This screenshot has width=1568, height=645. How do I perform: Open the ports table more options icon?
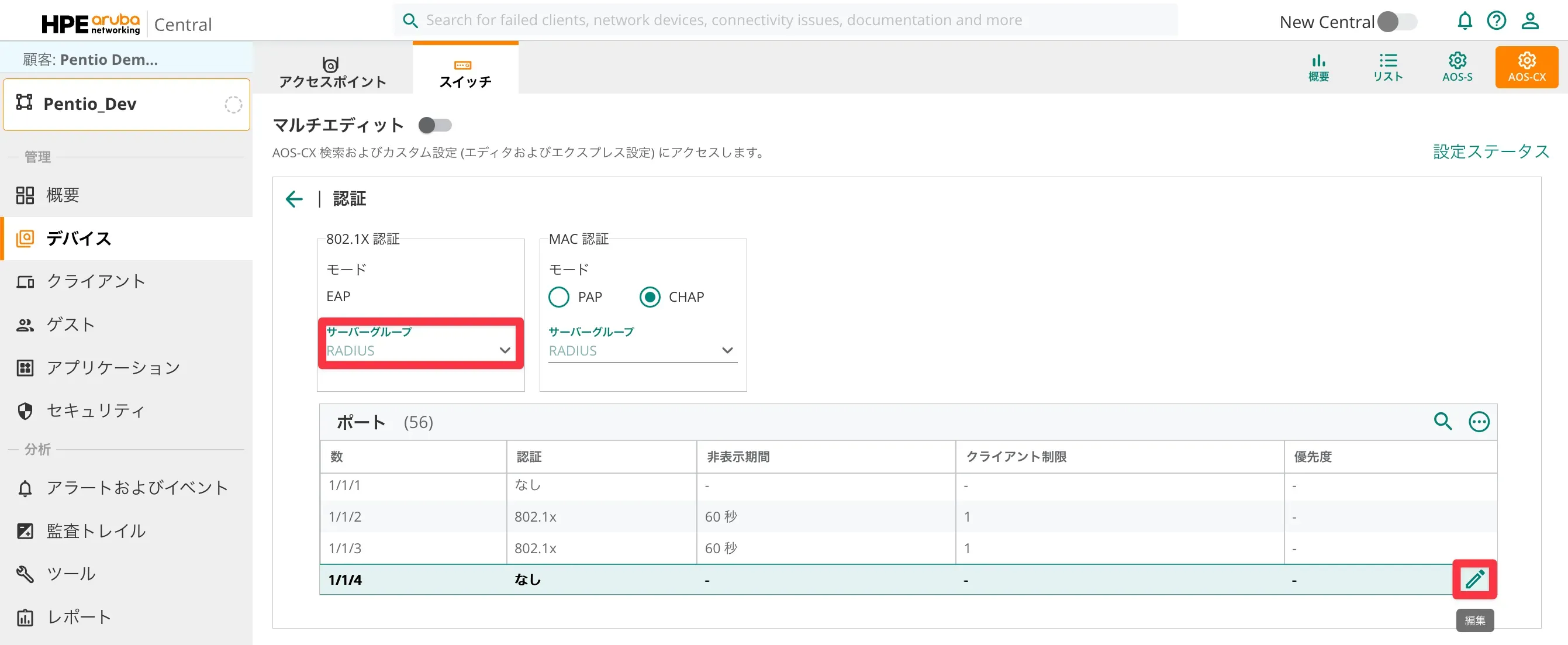point(1479,422)
